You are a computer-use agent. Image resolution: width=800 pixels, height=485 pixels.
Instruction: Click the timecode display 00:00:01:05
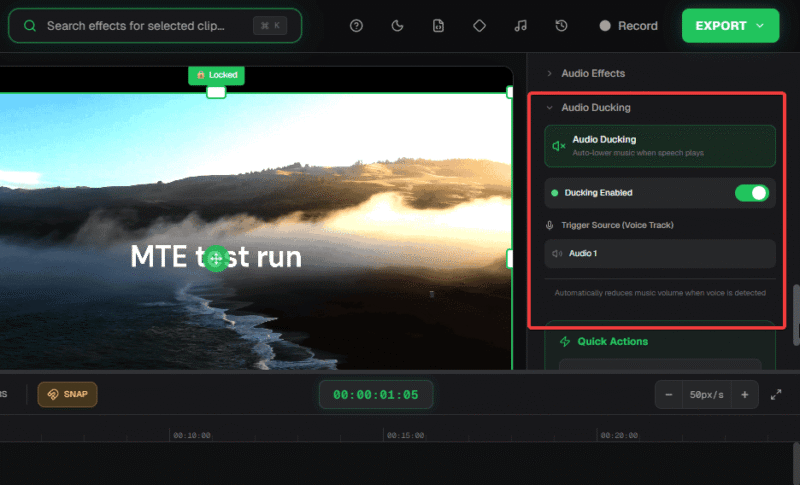376,395
